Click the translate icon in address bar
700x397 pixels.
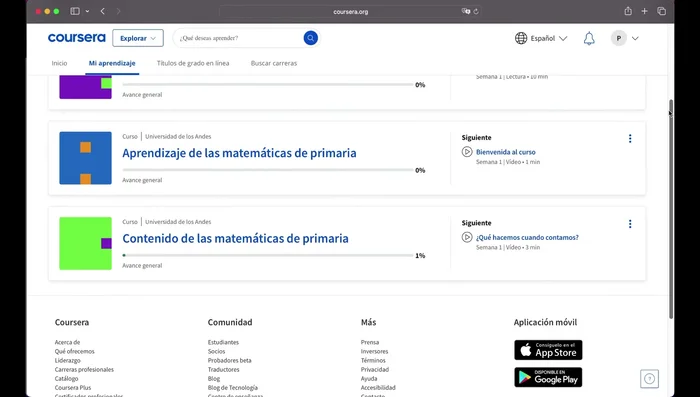tap(466, 12)
